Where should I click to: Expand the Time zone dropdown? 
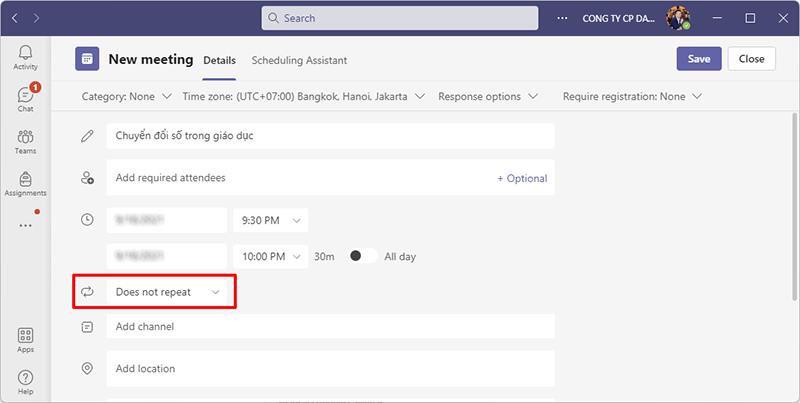(304, 97)
